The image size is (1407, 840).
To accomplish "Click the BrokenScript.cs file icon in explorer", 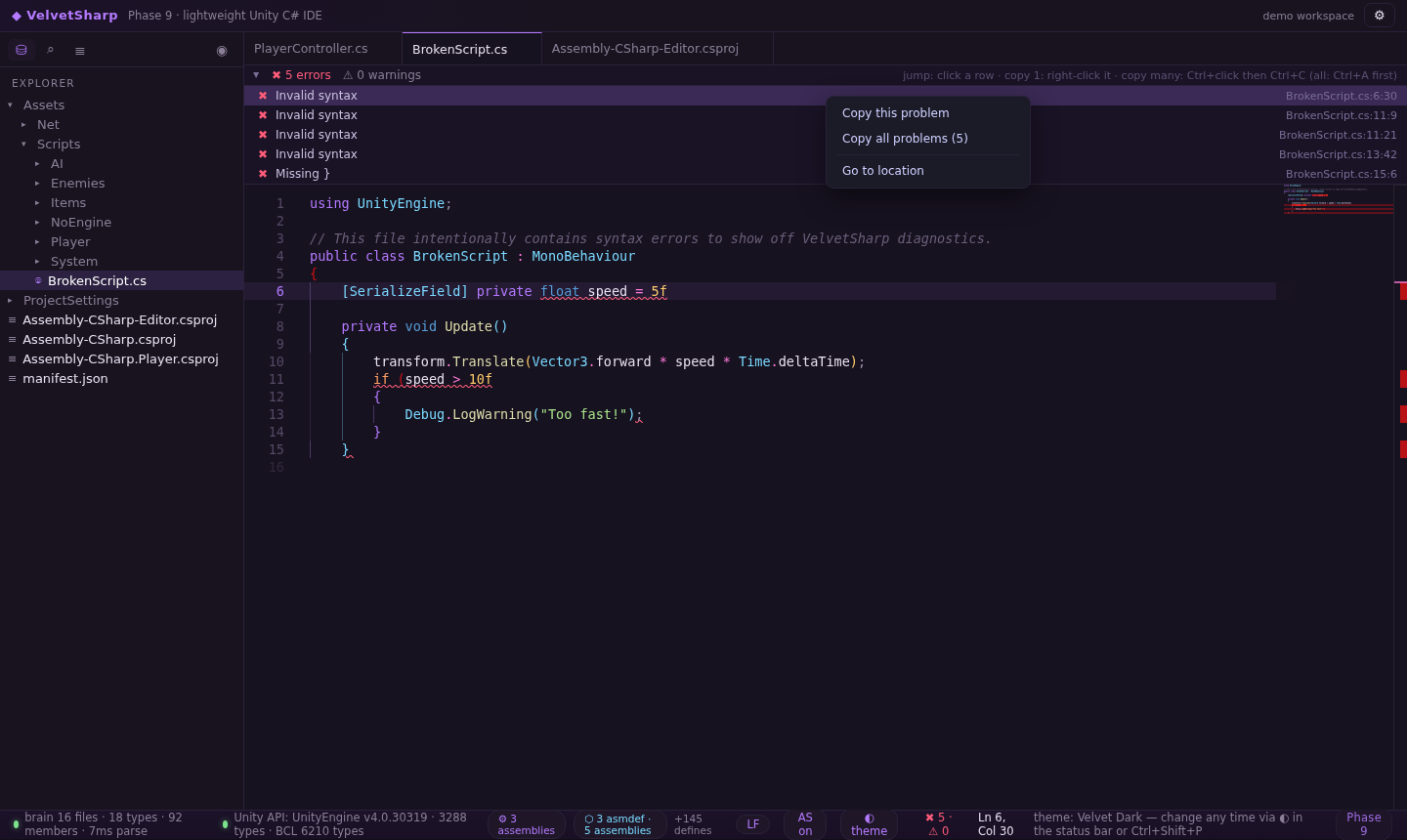I will 38,280.
